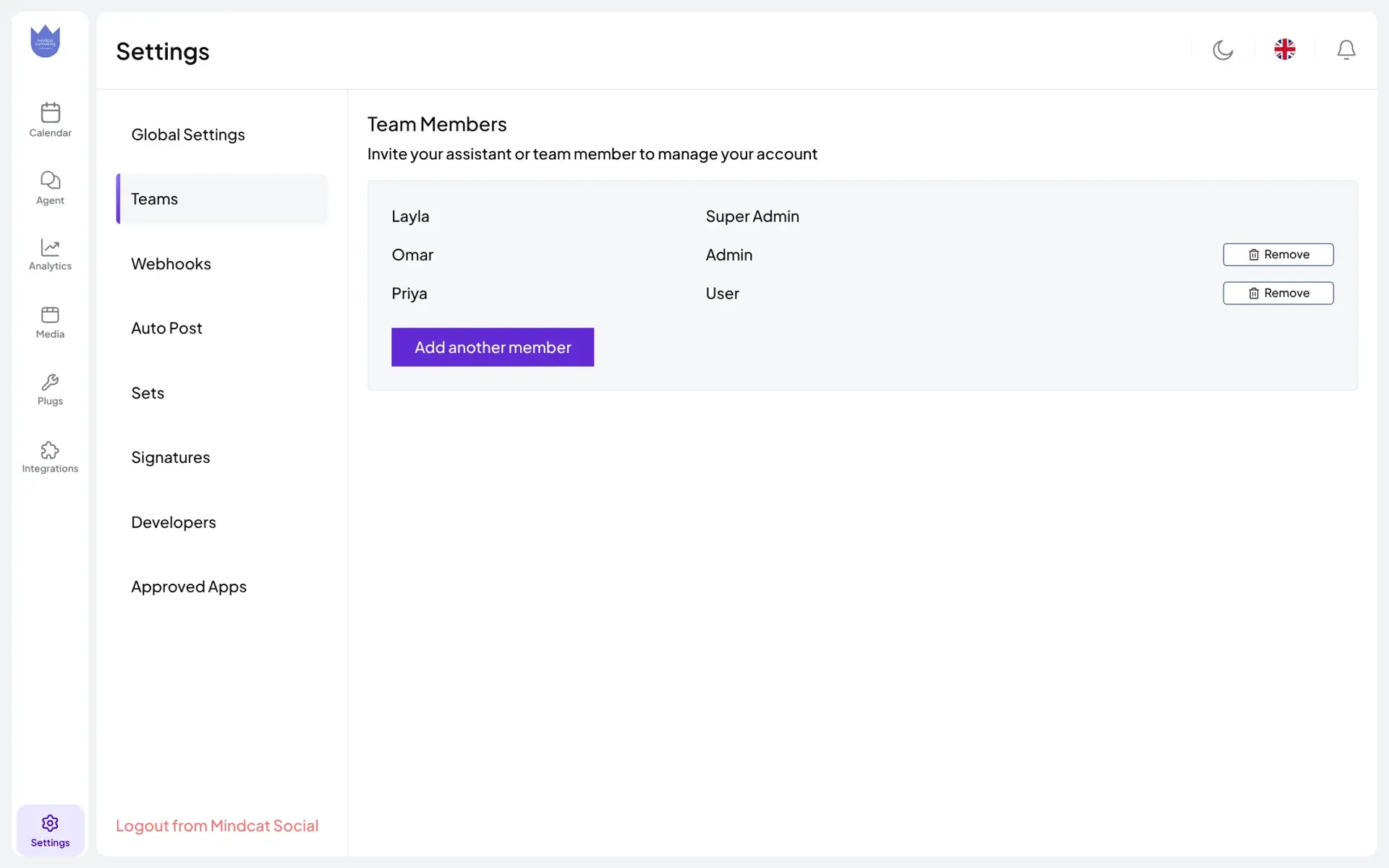The image size is (1389, 868).
Task: Open Auto Post settings
Action: click(x=222, y=328)
